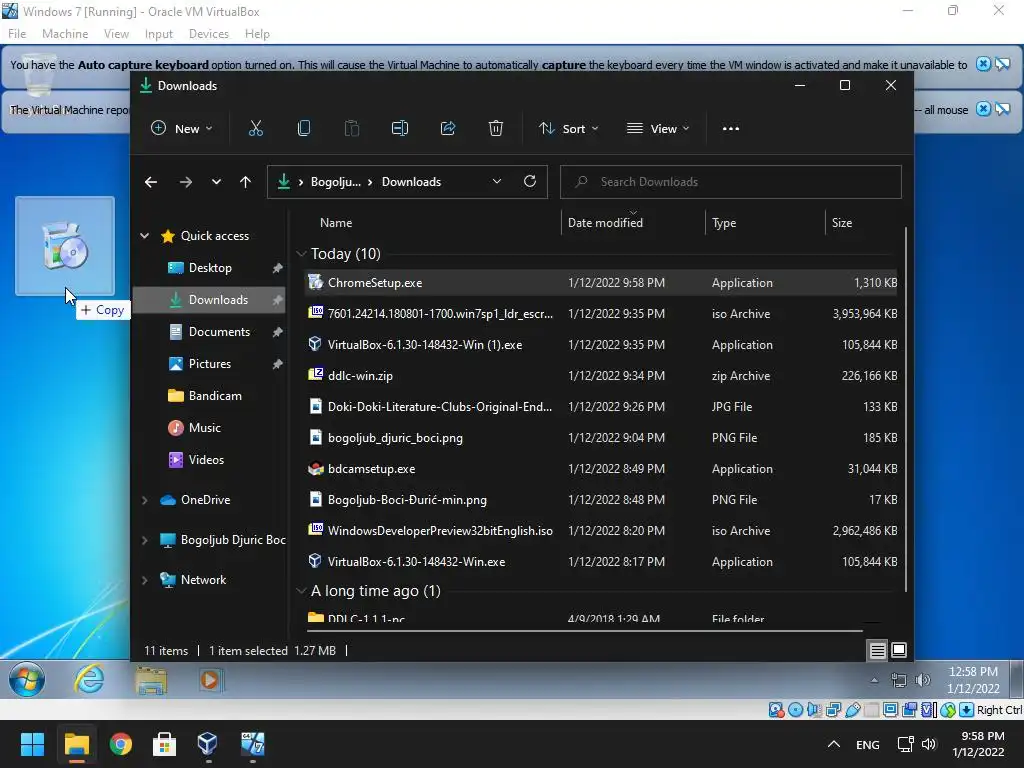Open Windows 7 Start orb in VM

27,680
